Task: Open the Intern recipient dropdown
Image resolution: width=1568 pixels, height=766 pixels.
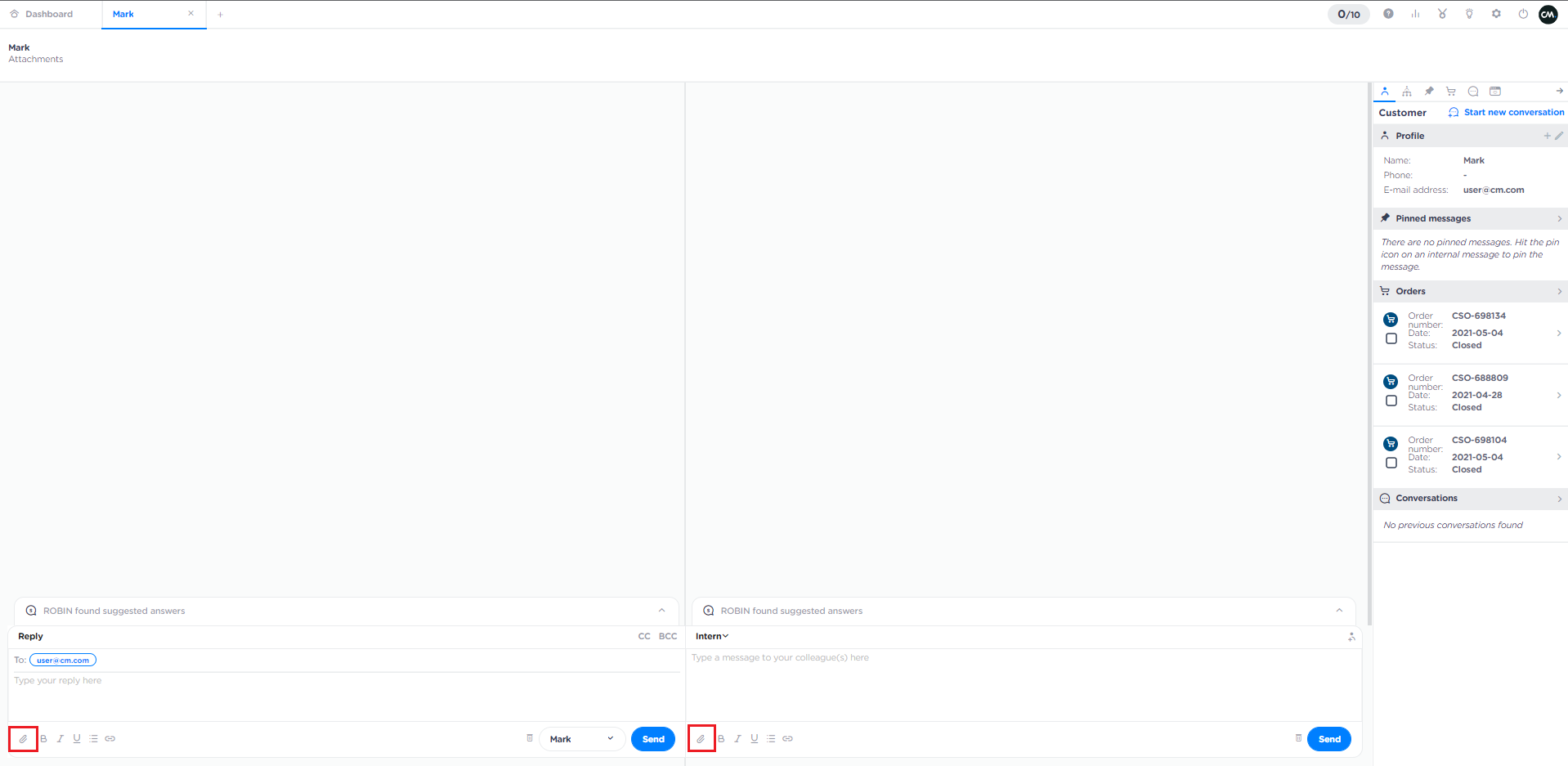Action: pyautogui.click(x=710, y=636)
